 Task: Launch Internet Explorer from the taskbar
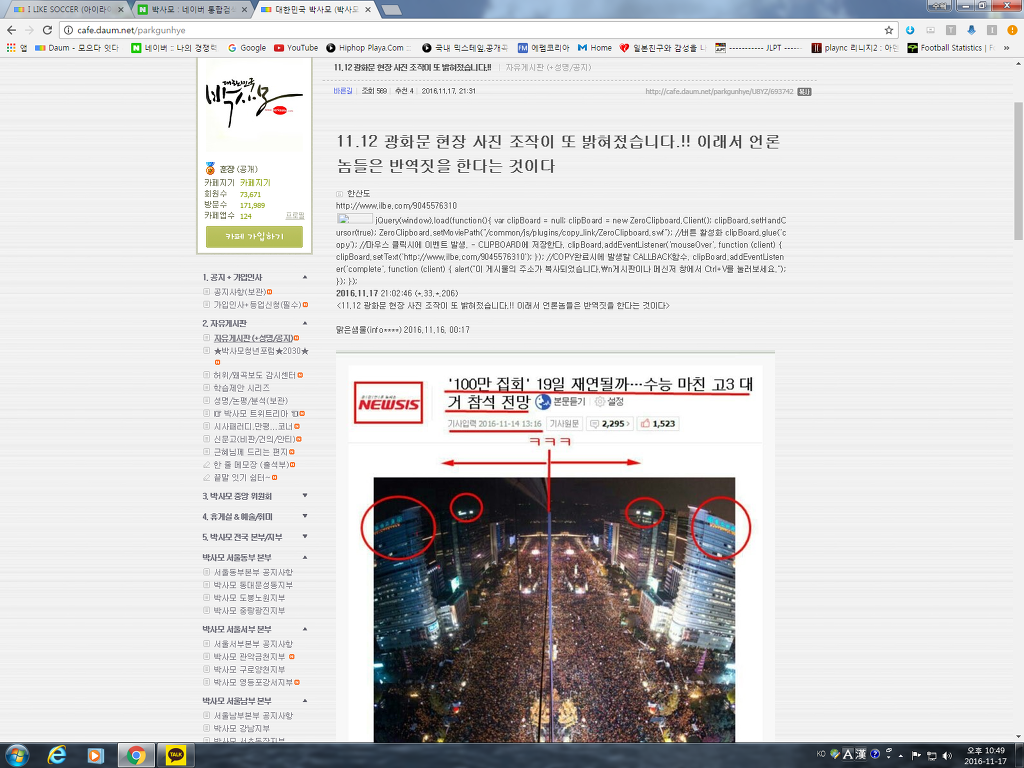tap(57, 756)
